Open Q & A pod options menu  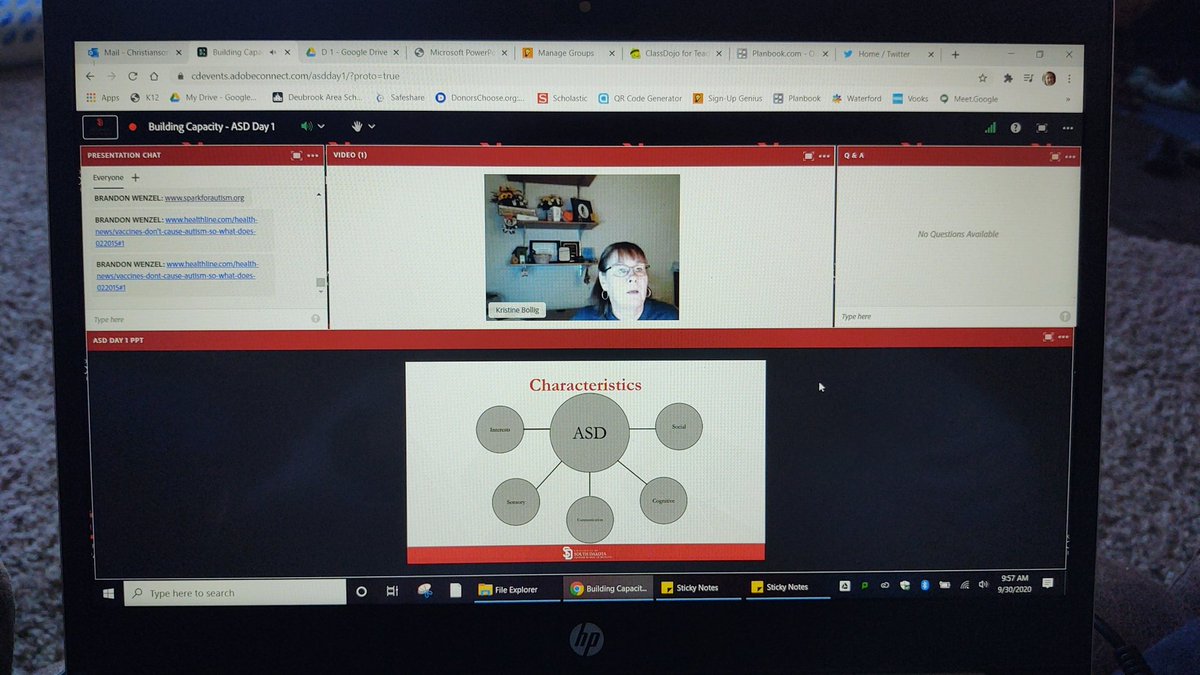pos(1069,156)
